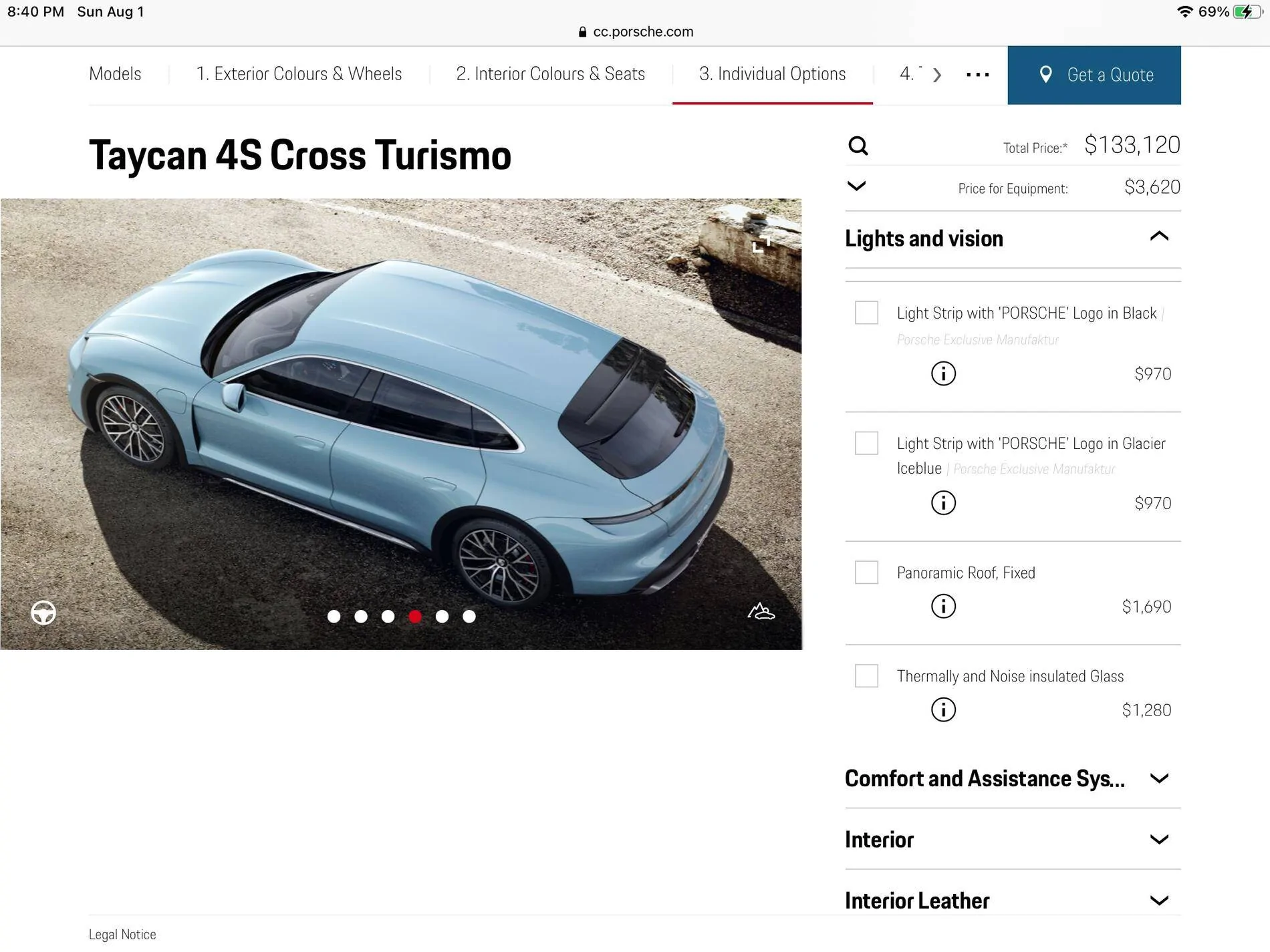Screen dimensions: 1270x952
Task: Tap the location pin in Get a Quote
Action: point(1046,74)
